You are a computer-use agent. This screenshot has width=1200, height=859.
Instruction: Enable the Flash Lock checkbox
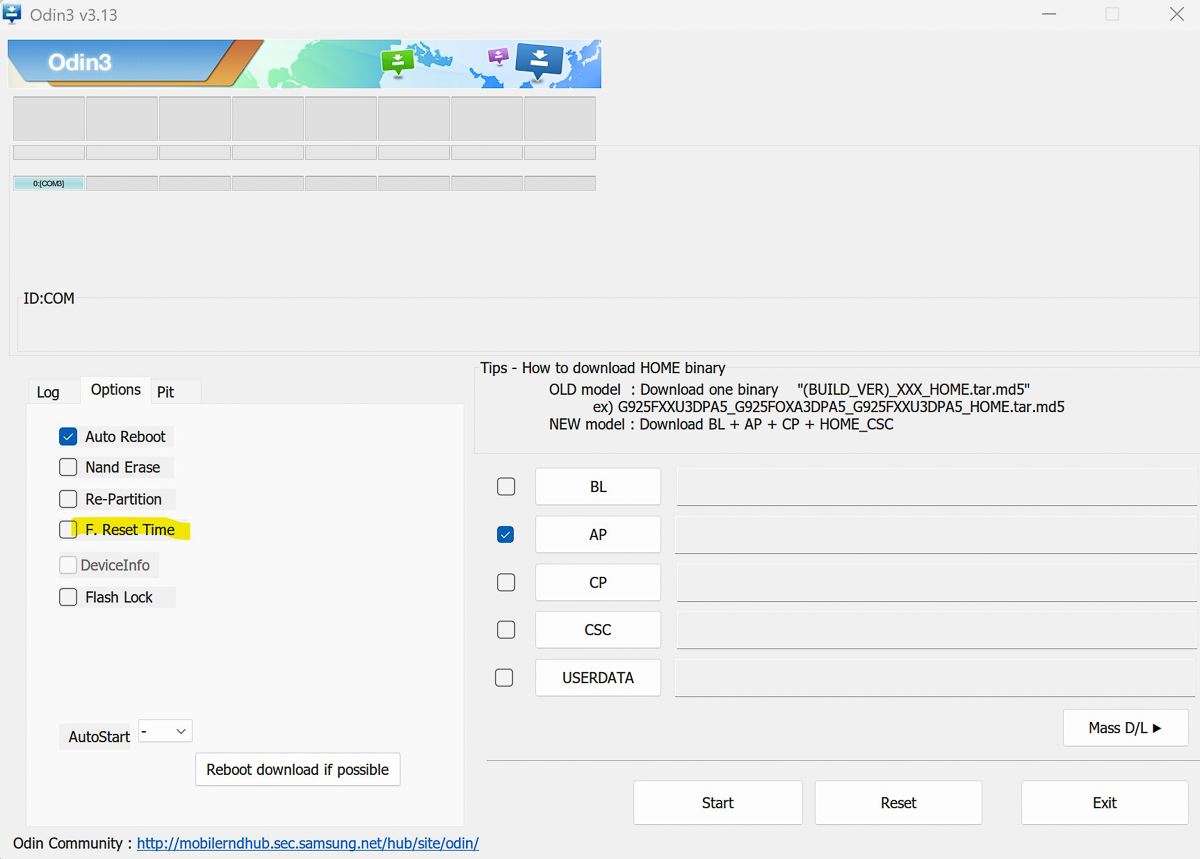click(68, 597)
